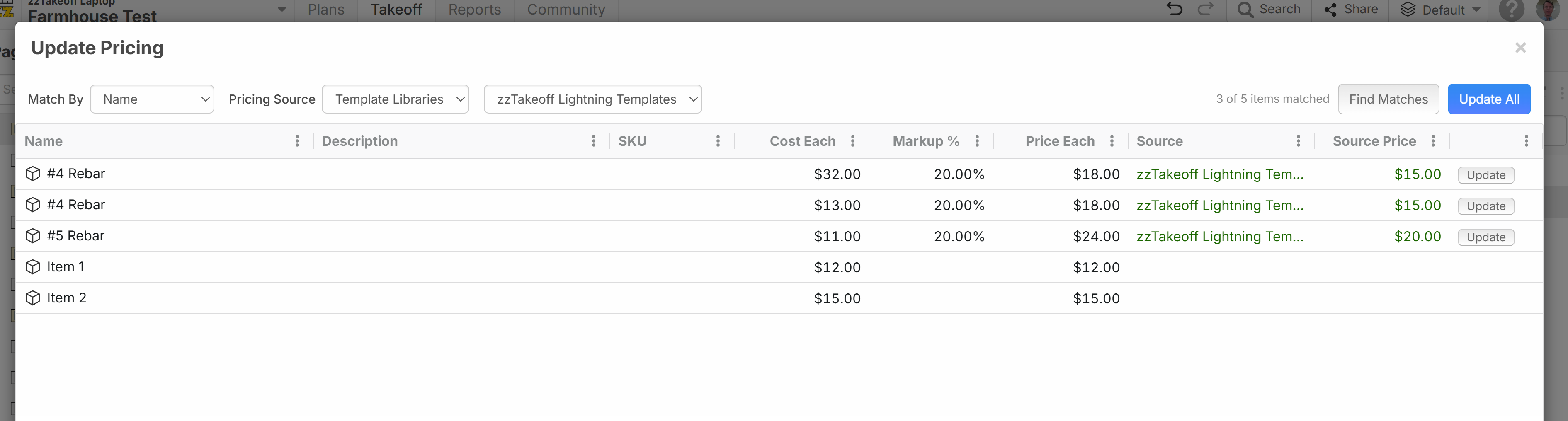The height and width of the screenshot is (421, 1568).
Task: Click the Find Matches button
Action: (x=1388, y=99)
